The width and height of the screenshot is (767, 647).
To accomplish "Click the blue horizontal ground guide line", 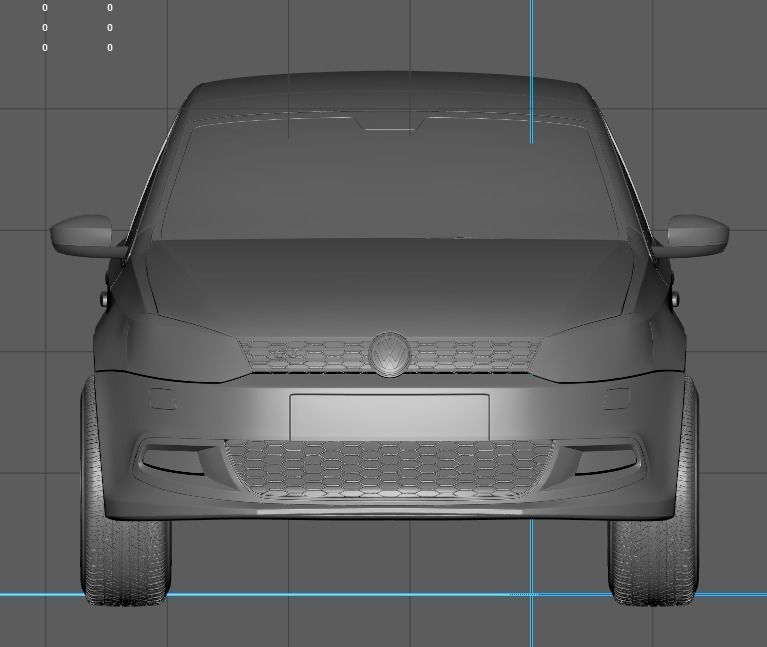I will click(384, 595).
